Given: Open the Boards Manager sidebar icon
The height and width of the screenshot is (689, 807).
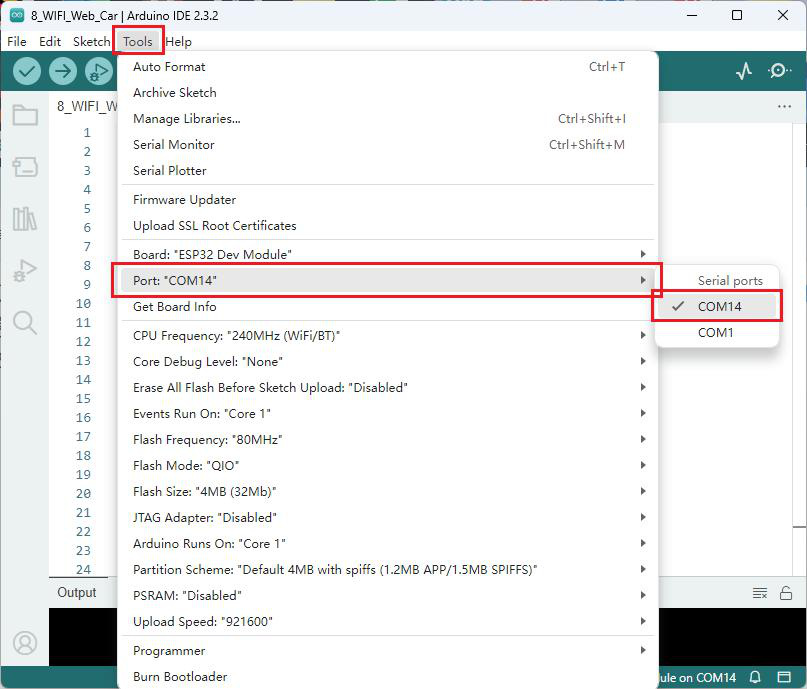Looking at the screenshot, I should pos(25,167).
